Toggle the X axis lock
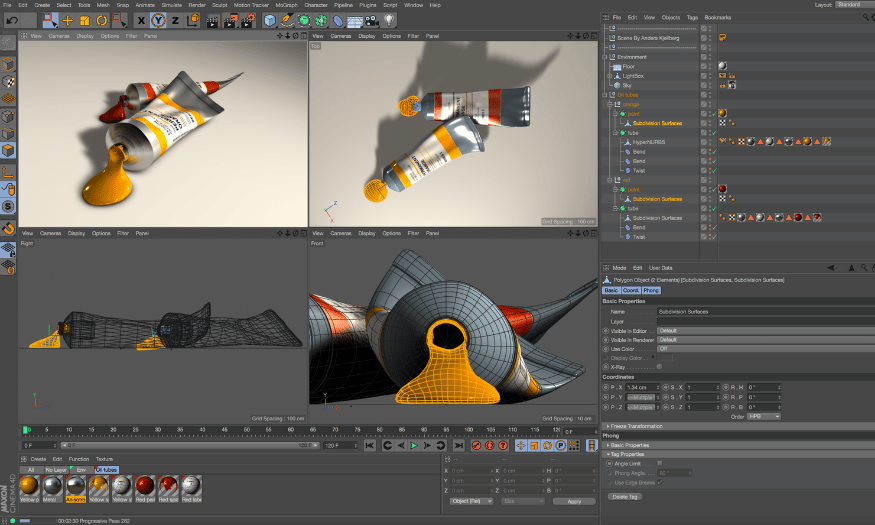This screenshot has width=875, height=525. click(141, 21)
